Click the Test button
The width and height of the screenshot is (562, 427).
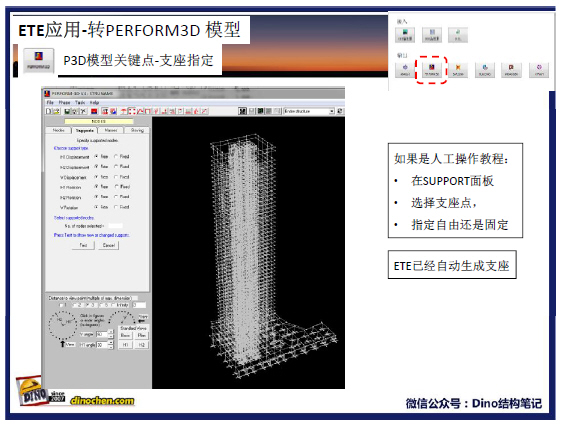(x=83, y=246)
